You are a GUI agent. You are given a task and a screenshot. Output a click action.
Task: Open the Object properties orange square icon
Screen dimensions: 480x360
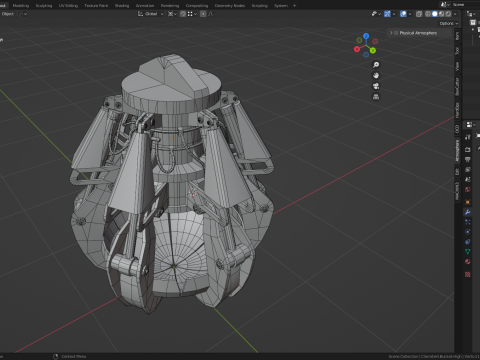468,202
